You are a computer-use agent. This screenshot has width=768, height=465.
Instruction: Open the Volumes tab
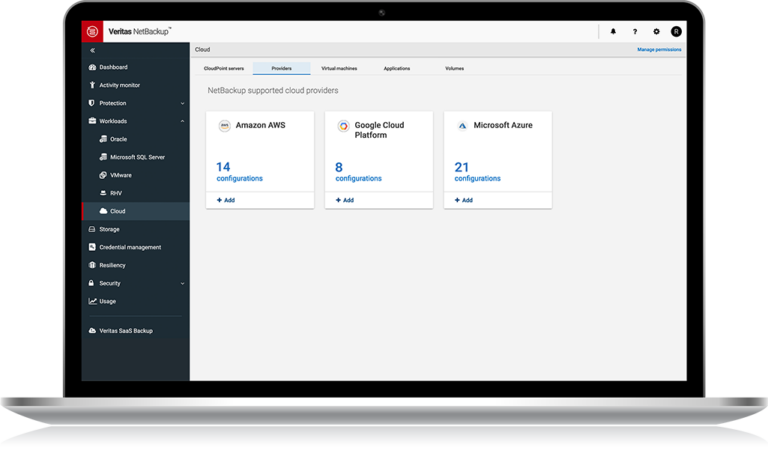point(454,68)
